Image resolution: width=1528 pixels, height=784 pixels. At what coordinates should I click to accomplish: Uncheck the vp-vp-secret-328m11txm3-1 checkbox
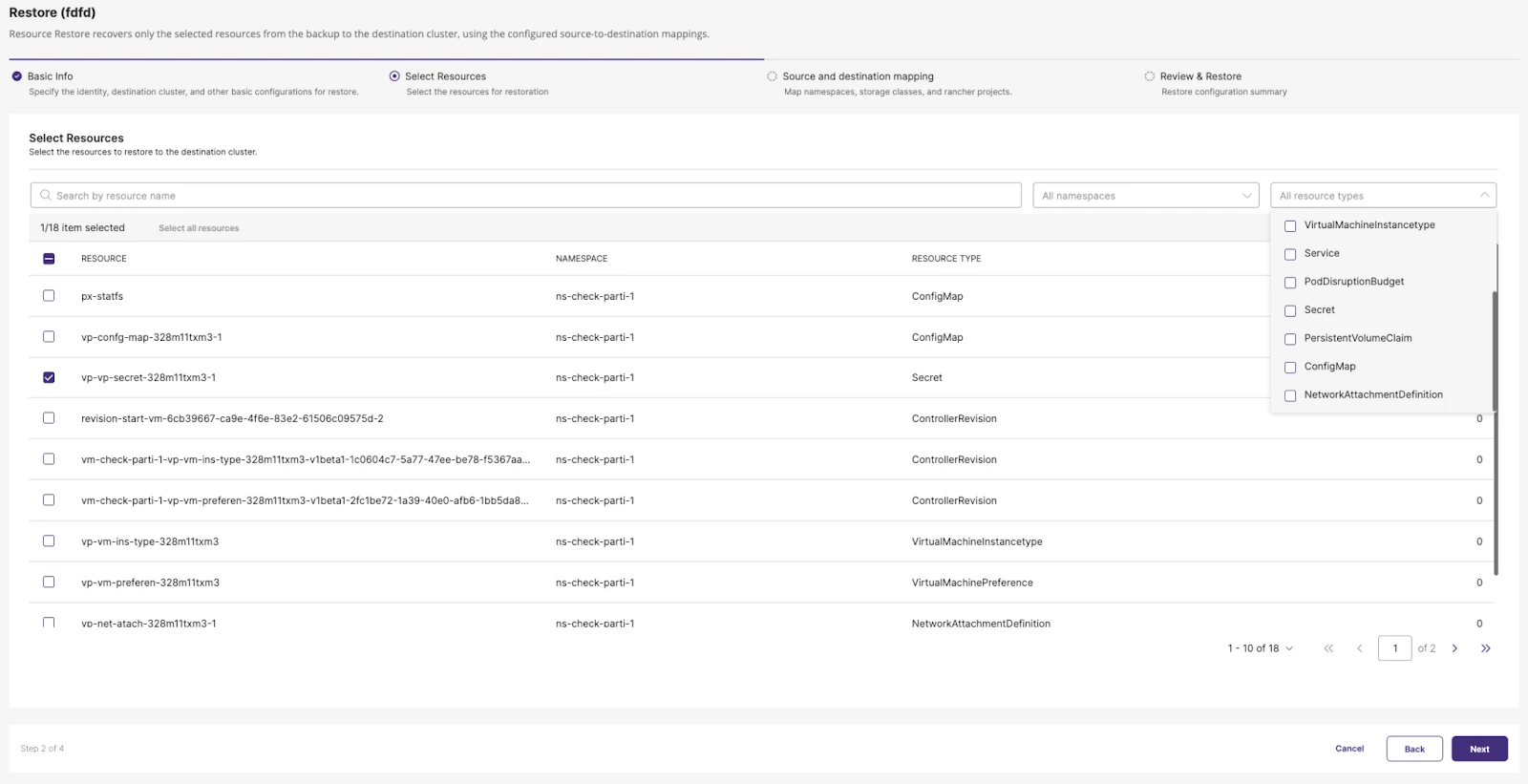click(x=49, y=378)
